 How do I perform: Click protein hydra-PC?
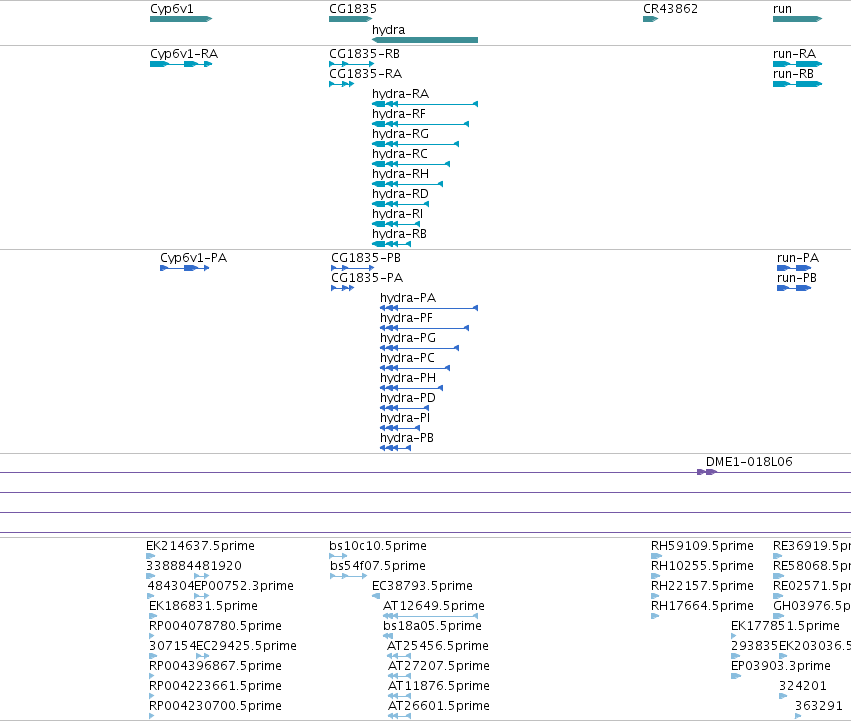[x=415, y=368]
